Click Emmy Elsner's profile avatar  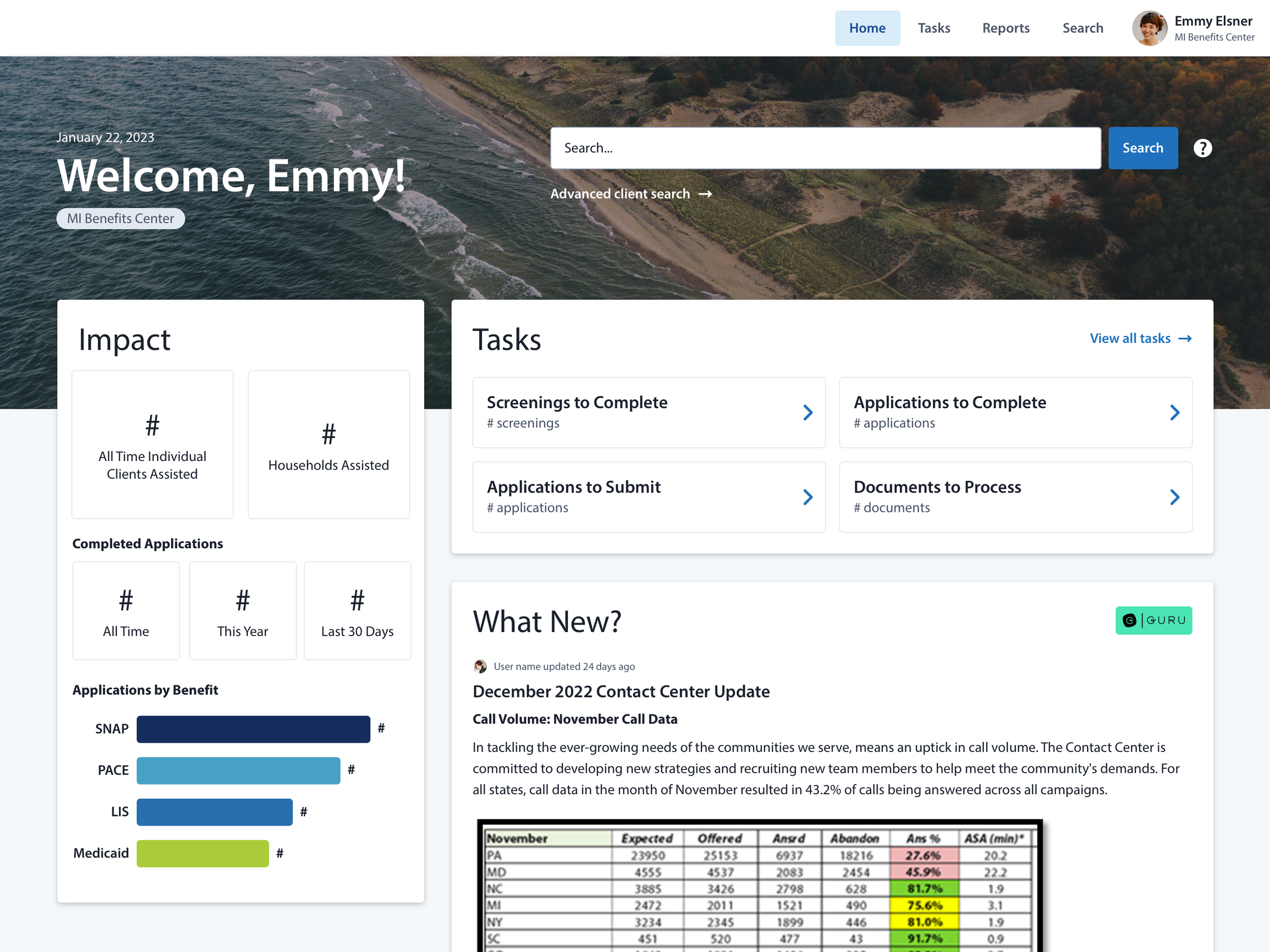pos(1149,28)
